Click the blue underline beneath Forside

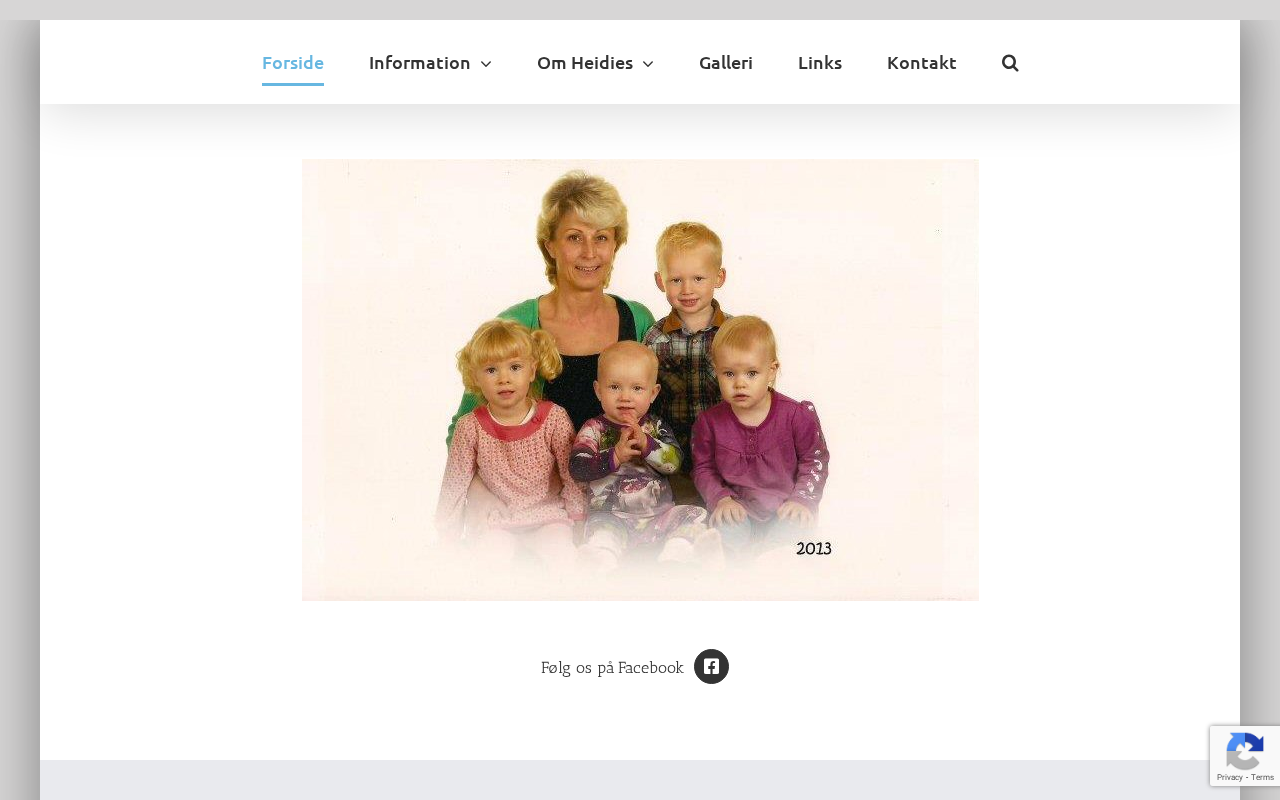tap(293, 84)
